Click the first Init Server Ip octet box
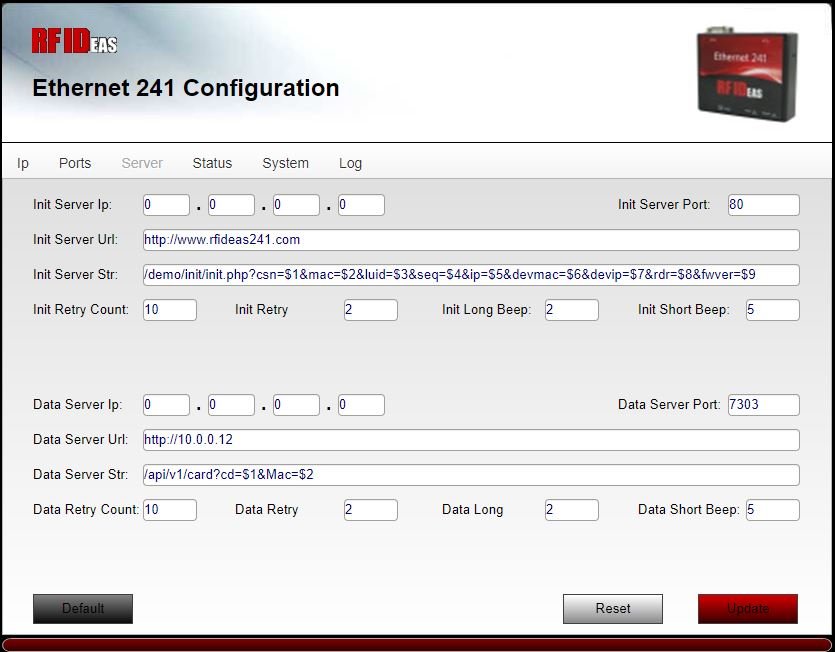 pyautogui.click(x=166, y=204)
